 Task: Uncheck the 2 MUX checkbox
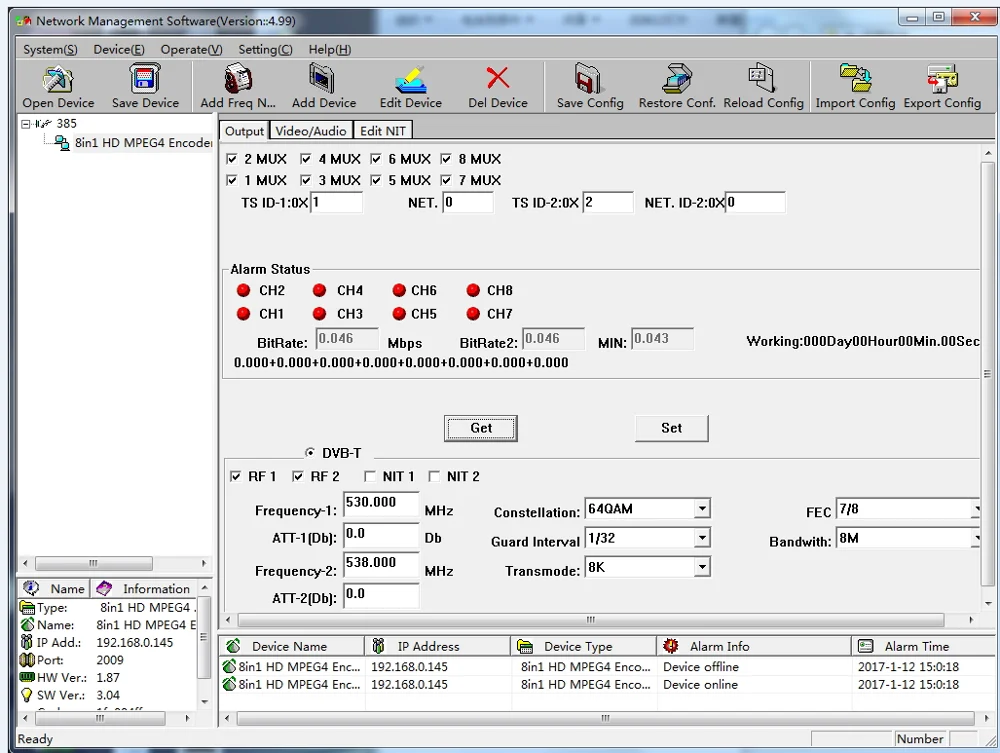click(x=232, y=159)
